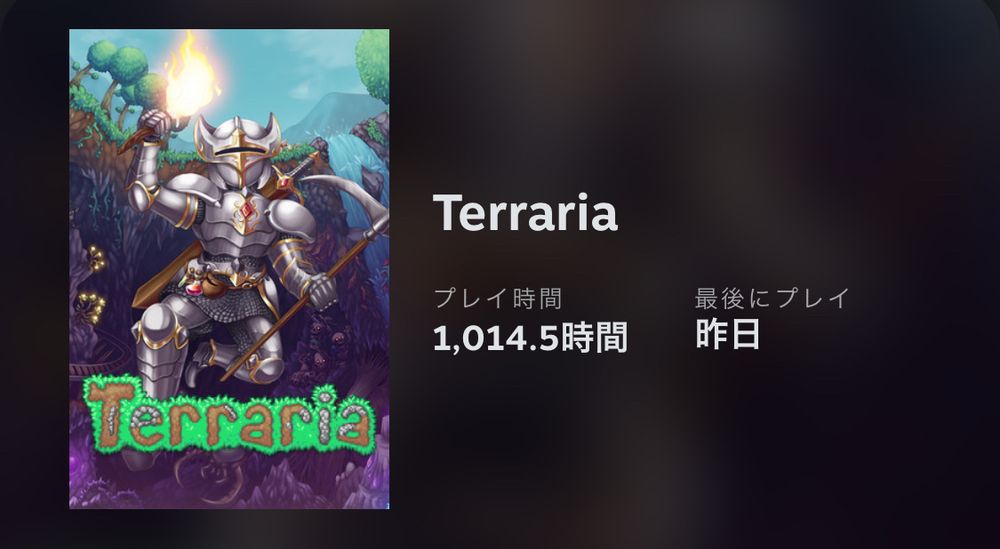The height and width of the screenshot is (549, 1000).
Task: Click the red gem on knight's chestplate
Action: coord(244,210)
